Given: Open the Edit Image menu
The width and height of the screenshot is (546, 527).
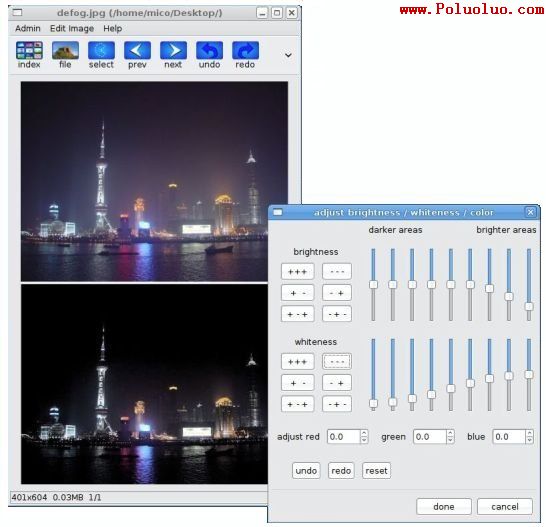Looking at the screenshot, I should tap(72, 29).
